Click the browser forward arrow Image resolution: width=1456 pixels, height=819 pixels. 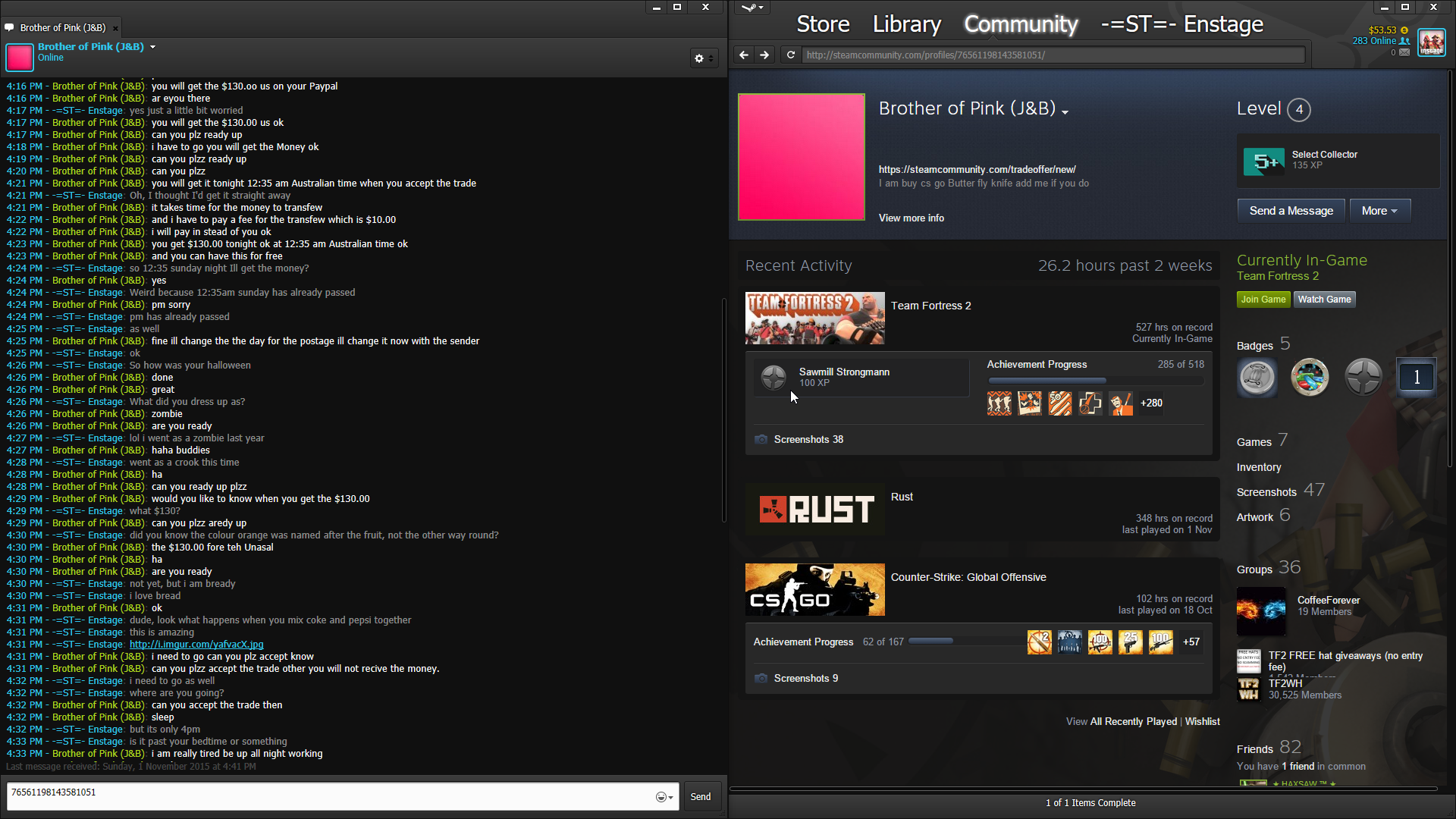[x=764, y=55]
